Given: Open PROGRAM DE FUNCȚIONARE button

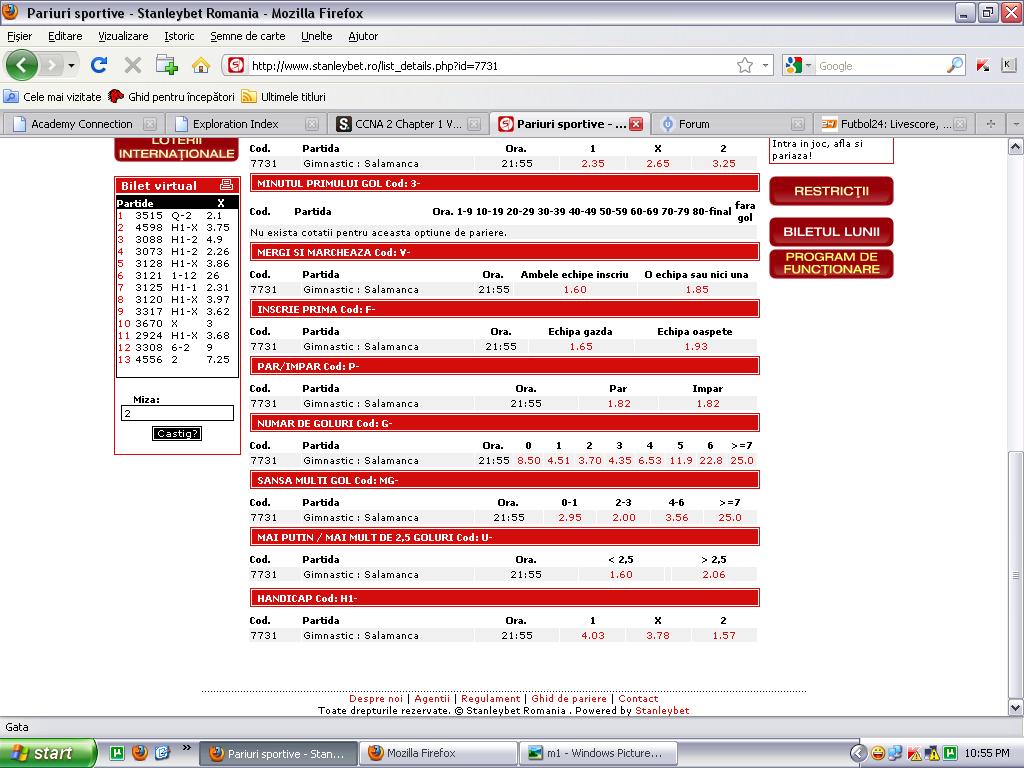Looking at the screenshot, I should click(831, 263).
